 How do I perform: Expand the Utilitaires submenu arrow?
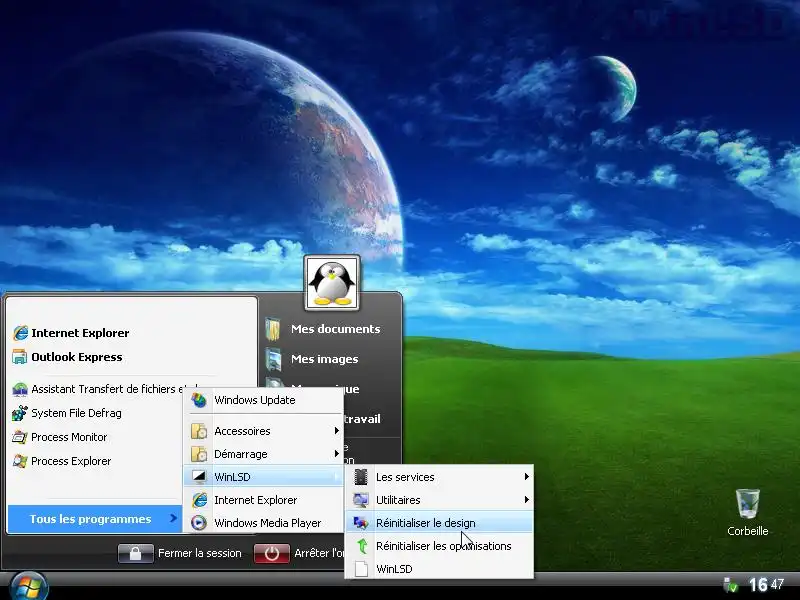click(x=527, y=500)
